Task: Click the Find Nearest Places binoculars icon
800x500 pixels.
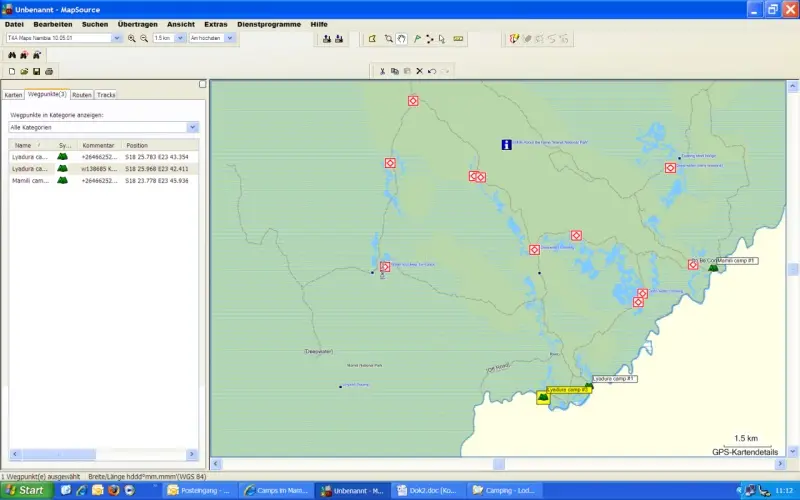Action: tap(24, 55)
